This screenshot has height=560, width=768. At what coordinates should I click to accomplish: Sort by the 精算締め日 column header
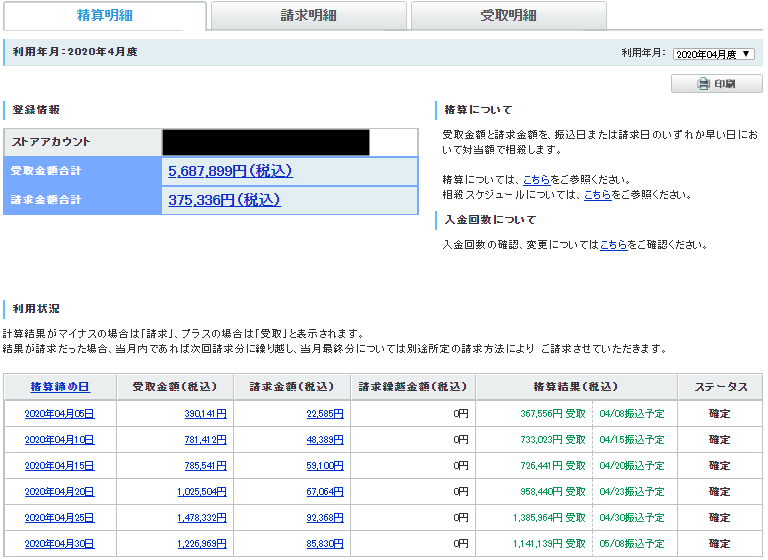click(x=60, y=387)
